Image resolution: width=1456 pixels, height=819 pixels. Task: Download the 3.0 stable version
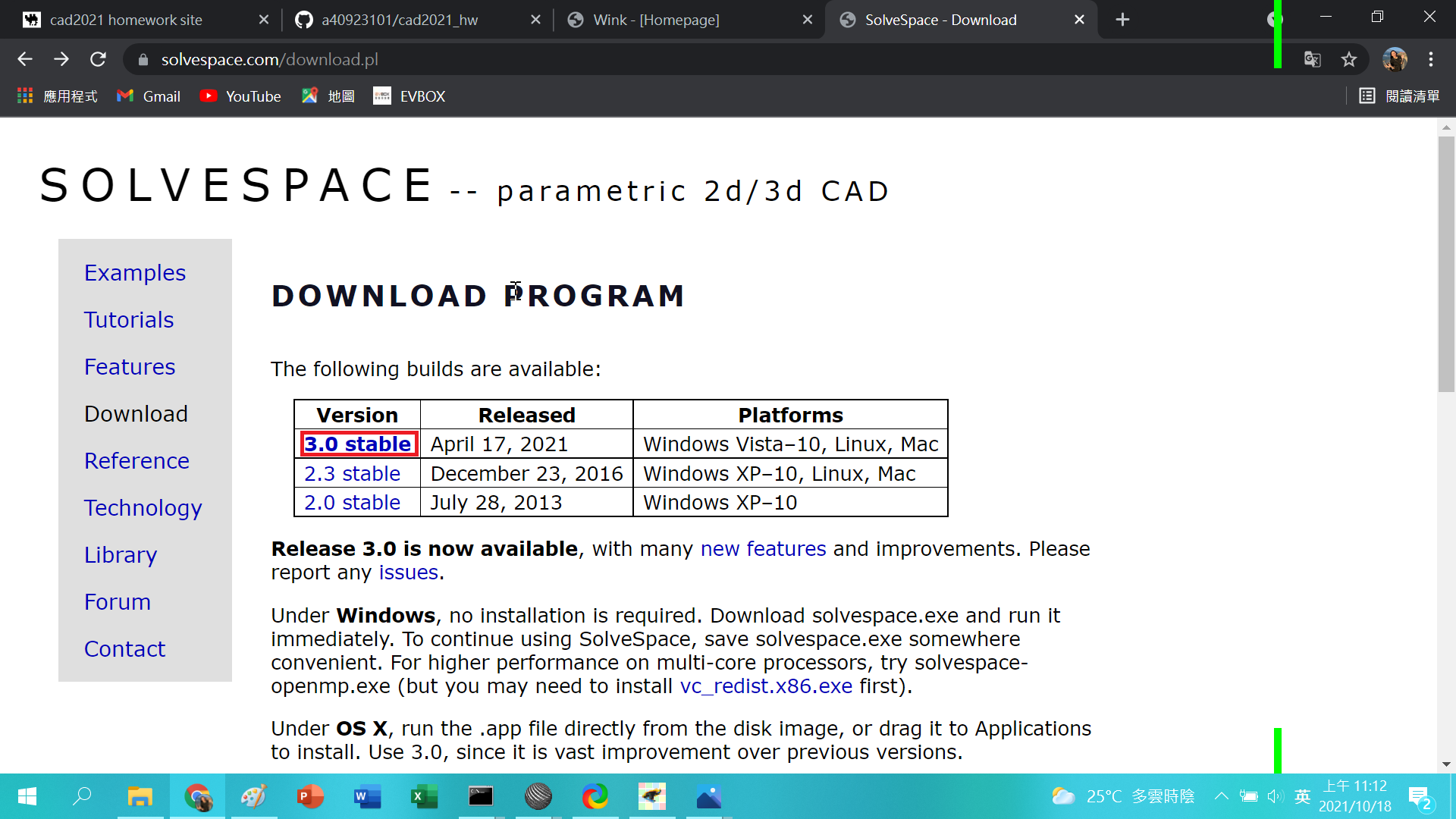point(358,444)
